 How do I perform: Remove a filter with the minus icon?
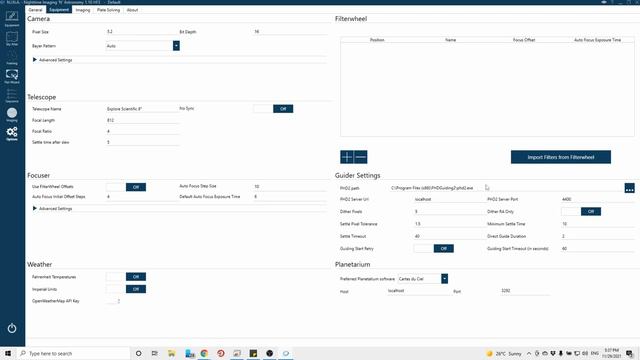(x=360, y=157)
